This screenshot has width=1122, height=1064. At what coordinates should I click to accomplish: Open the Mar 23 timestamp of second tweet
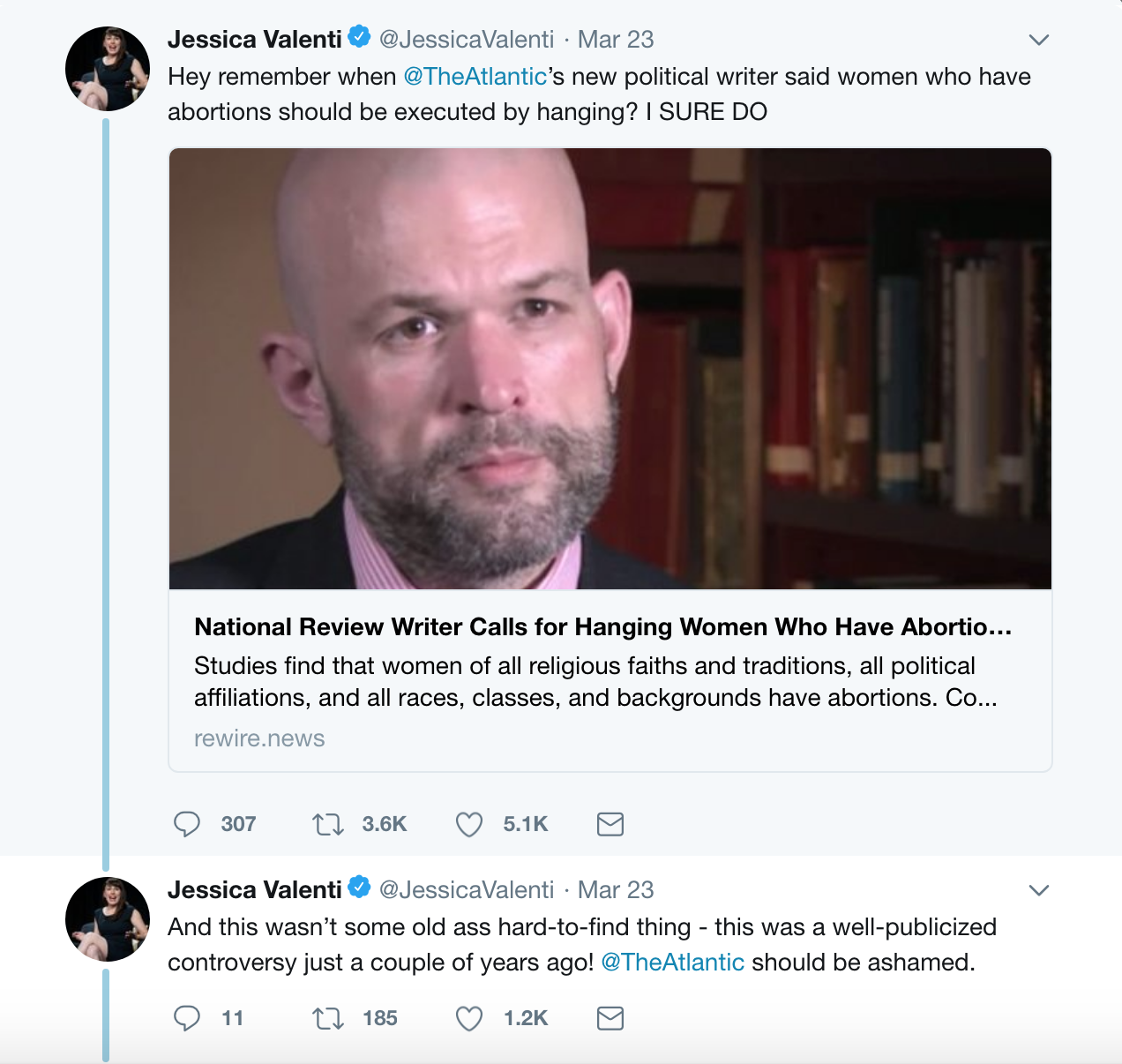coord(616,890)
